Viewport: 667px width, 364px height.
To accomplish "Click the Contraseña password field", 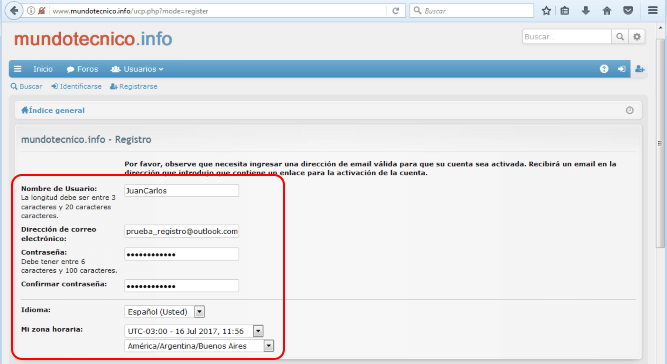I will [182, 254].
